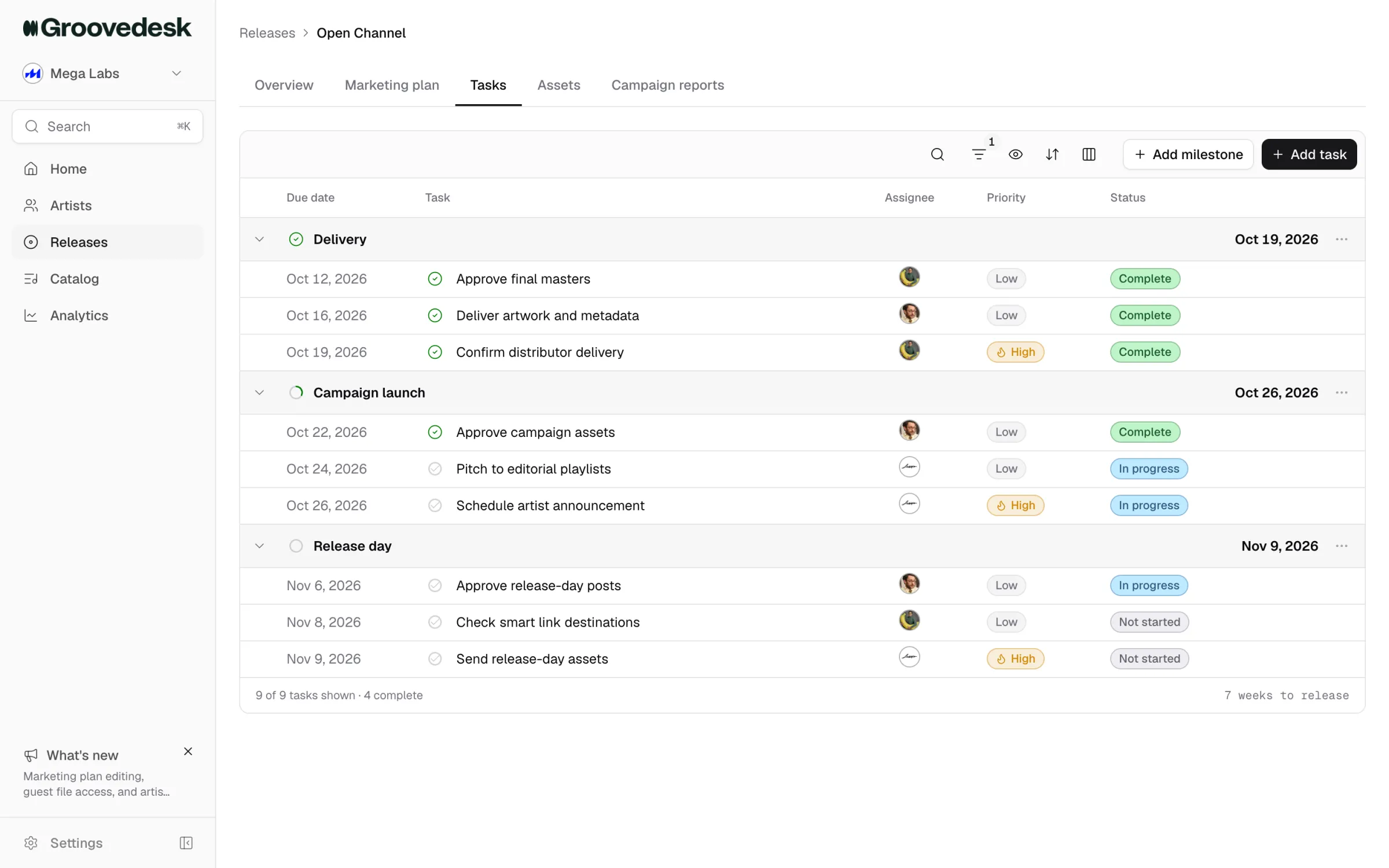
Task: Switch to the Overview tab
Action: [x=284, y=85]
